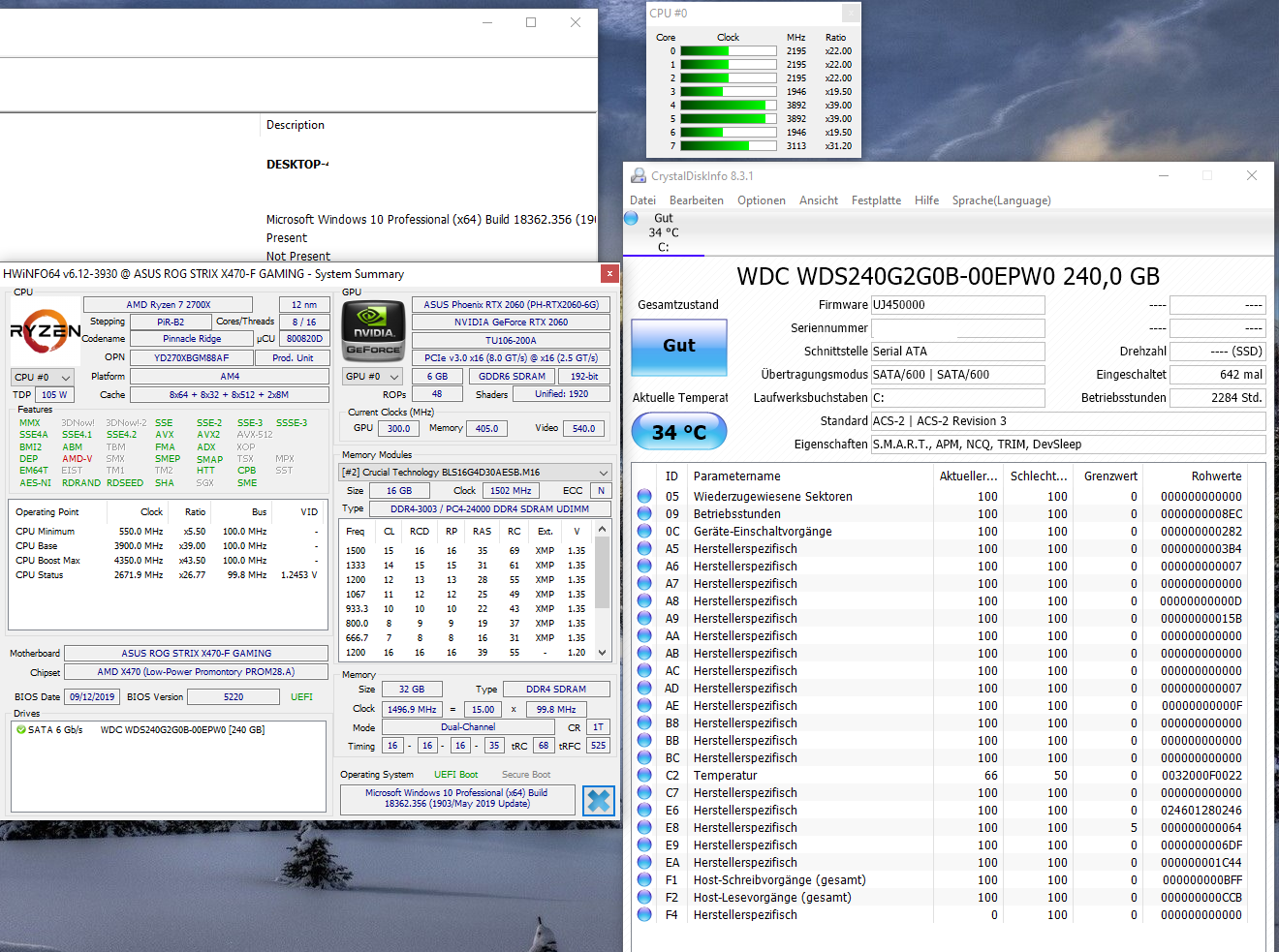
Task: Open the Ansicht menu
Action: 819,200
